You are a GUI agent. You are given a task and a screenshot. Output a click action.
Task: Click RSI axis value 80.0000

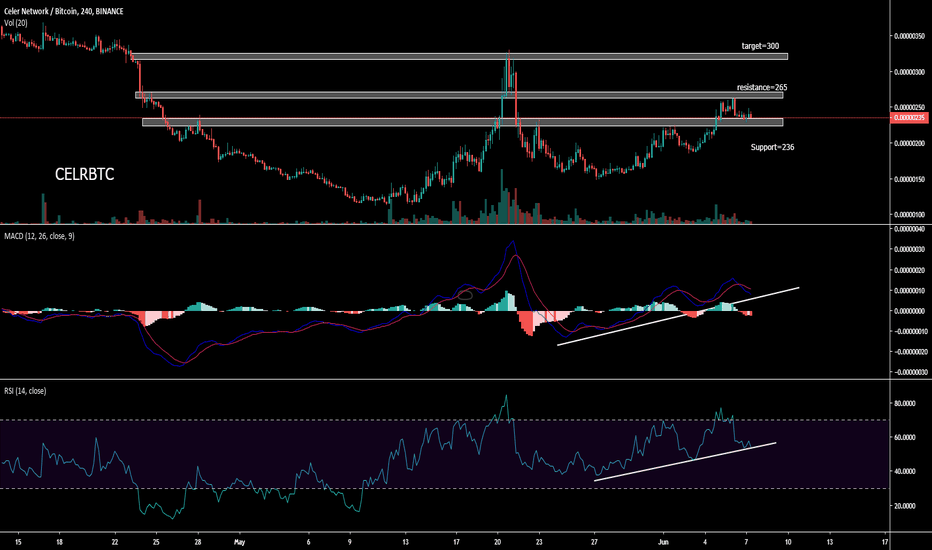pos(905,403)
